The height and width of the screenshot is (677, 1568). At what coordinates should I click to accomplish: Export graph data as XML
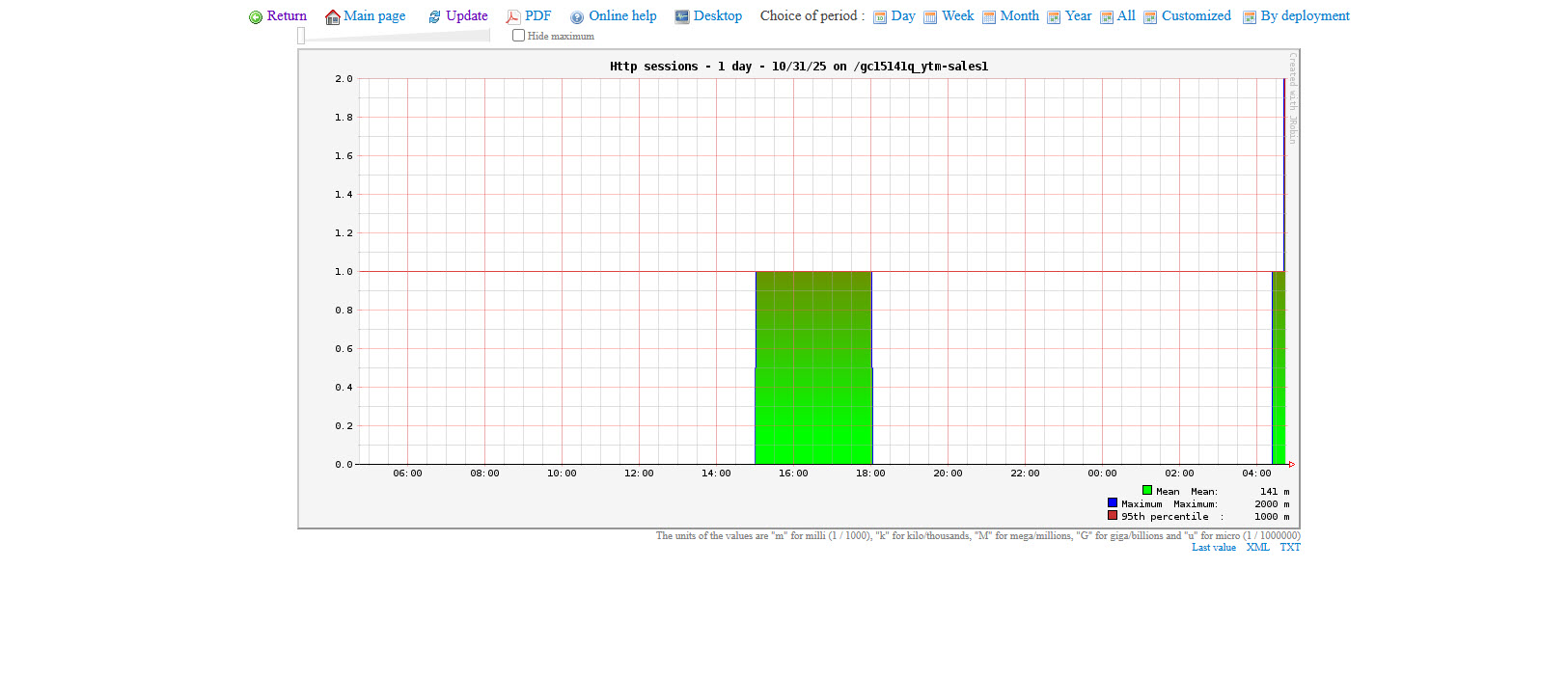pos(1257,548)
